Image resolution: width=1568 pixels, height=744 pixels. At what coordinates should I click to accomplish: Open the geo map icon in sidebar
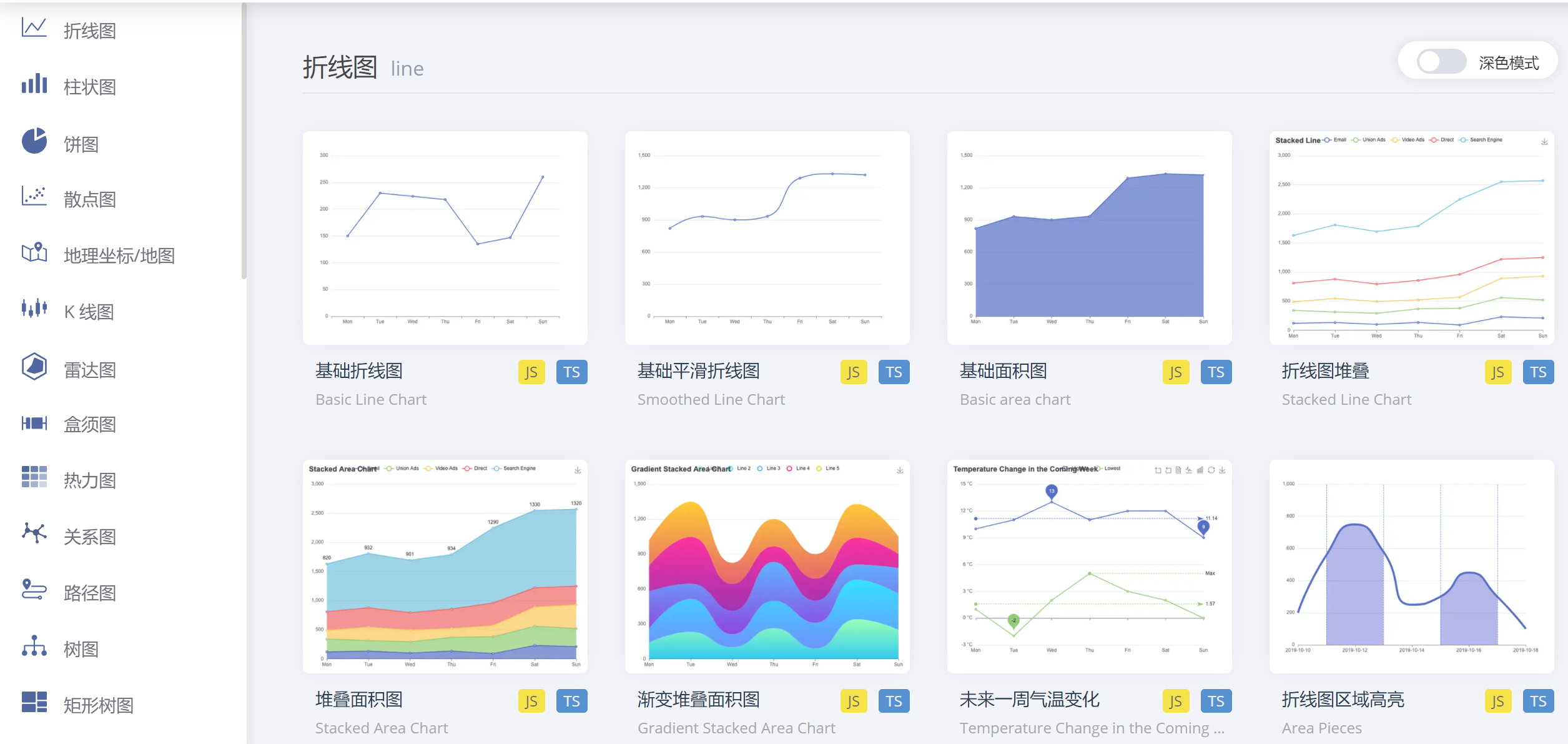point(34,253)
